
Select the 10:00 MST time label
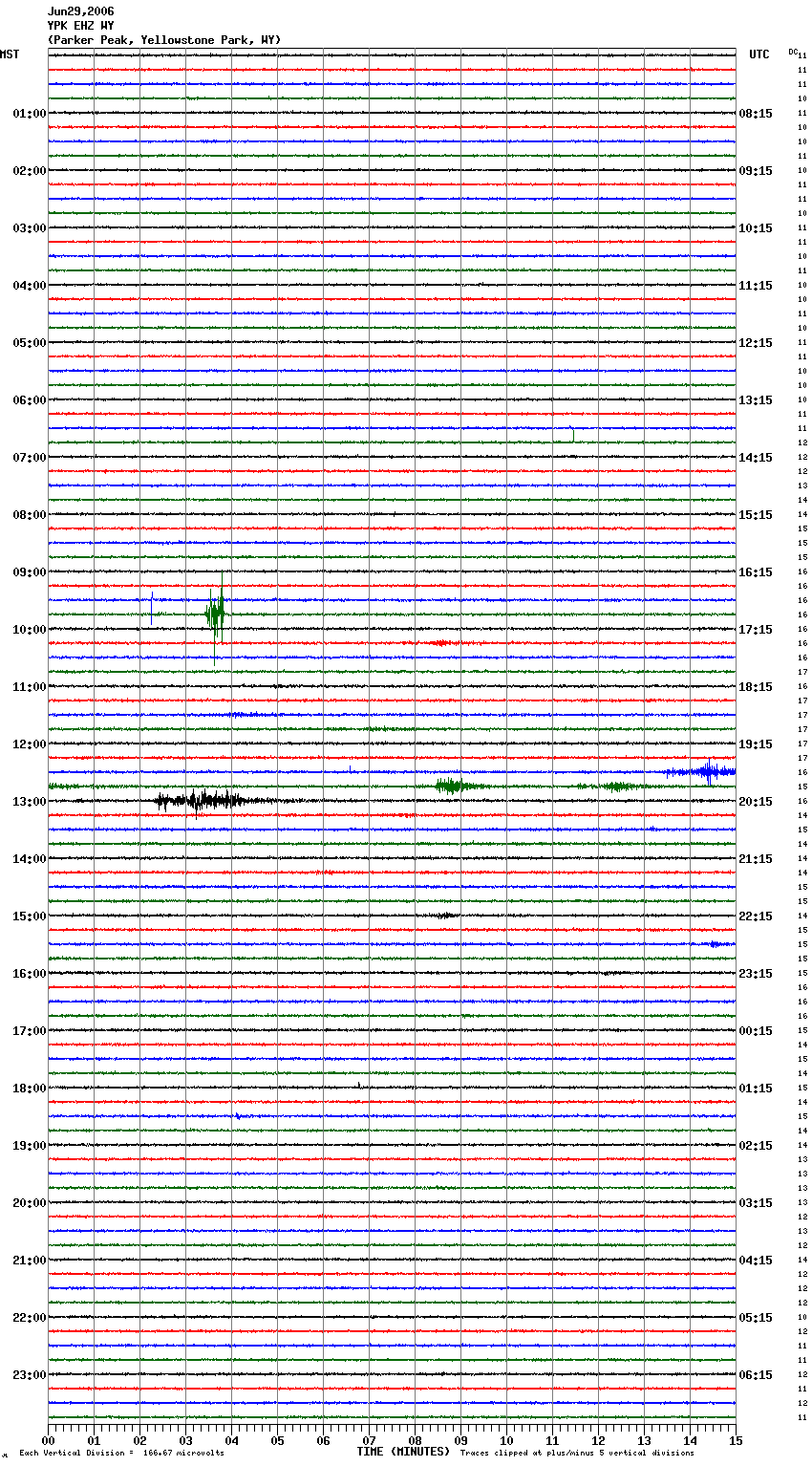pyautogui.click(x=29, y=630)
